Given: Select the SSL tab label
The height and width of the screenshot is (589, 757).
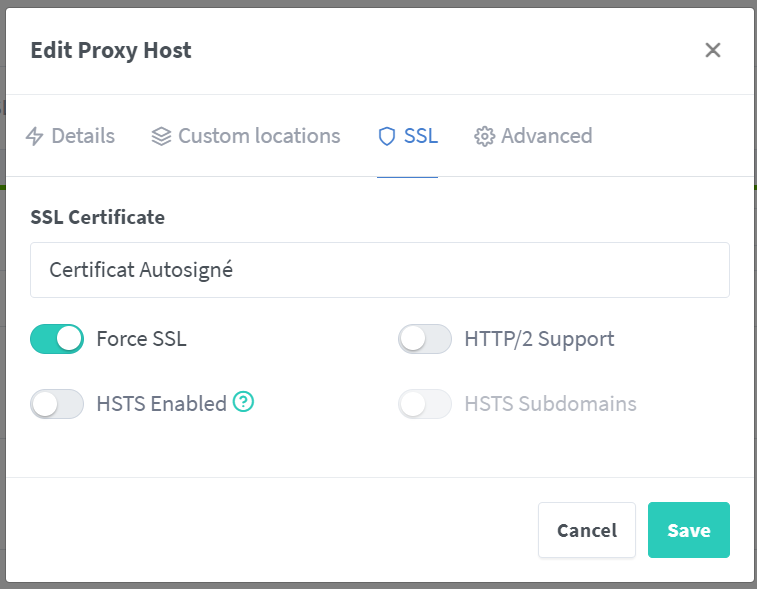Looking at the screenshot, I should pyautogui.click(x=421, y=136).
